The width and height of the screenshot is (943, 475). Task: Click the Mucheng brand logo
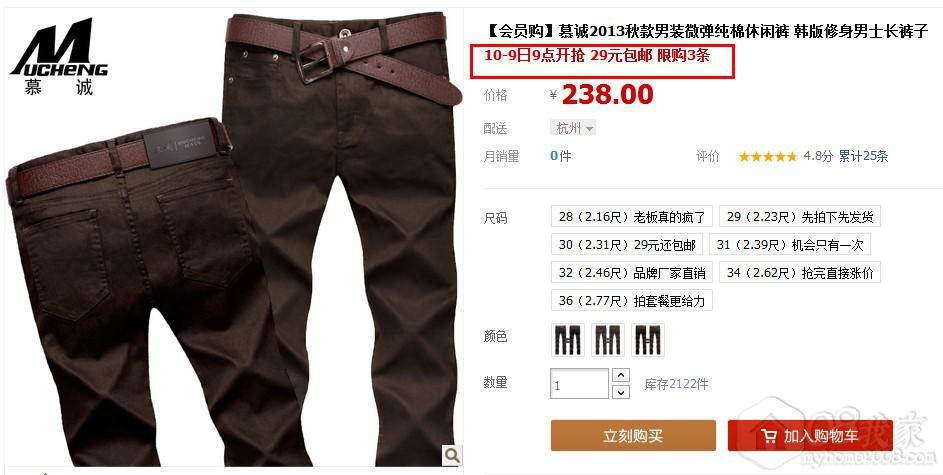click(x=59, y=57)
